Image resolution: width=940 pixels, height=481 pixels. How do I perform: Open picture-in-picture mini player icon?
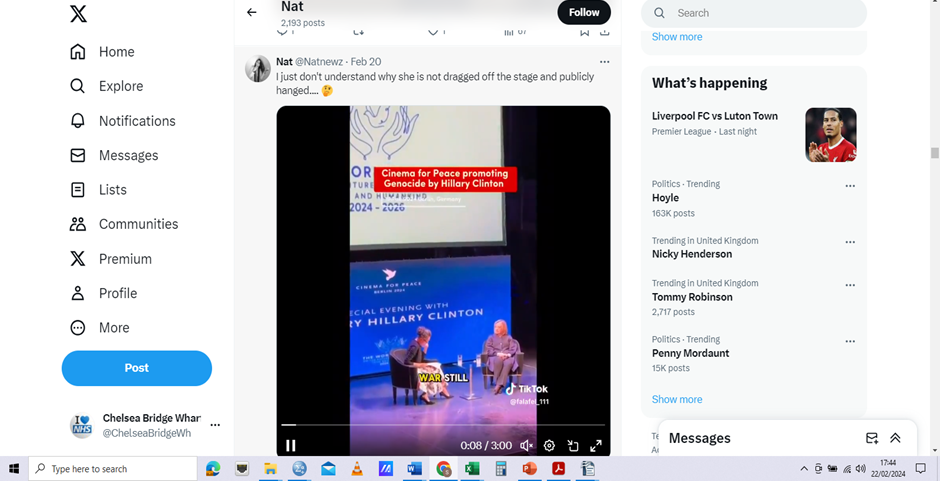click(x=573, y=446)
